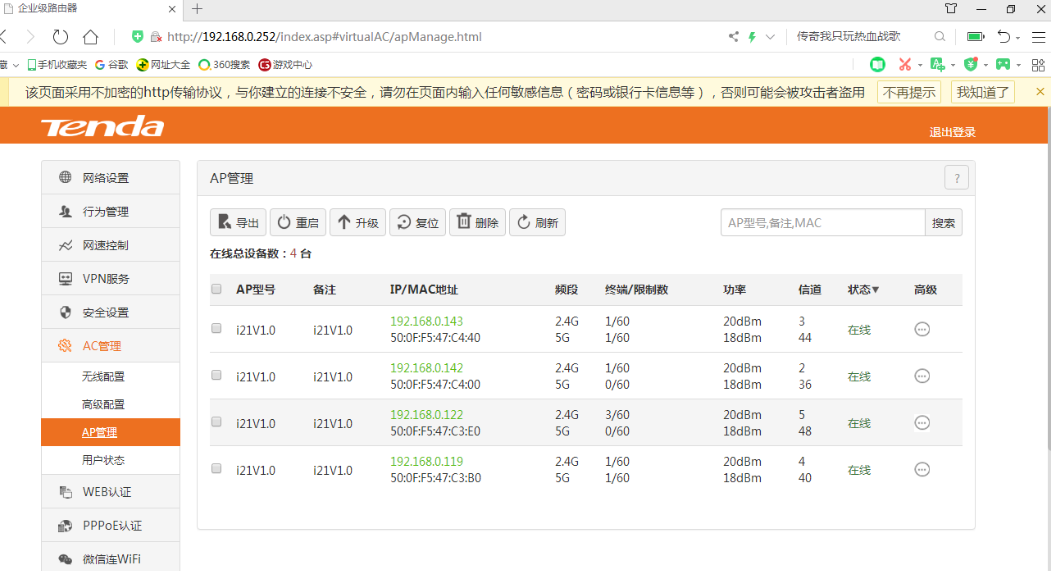Open new tab with plus button
The width and height of the screenshot is (1051, 571).
197,9
